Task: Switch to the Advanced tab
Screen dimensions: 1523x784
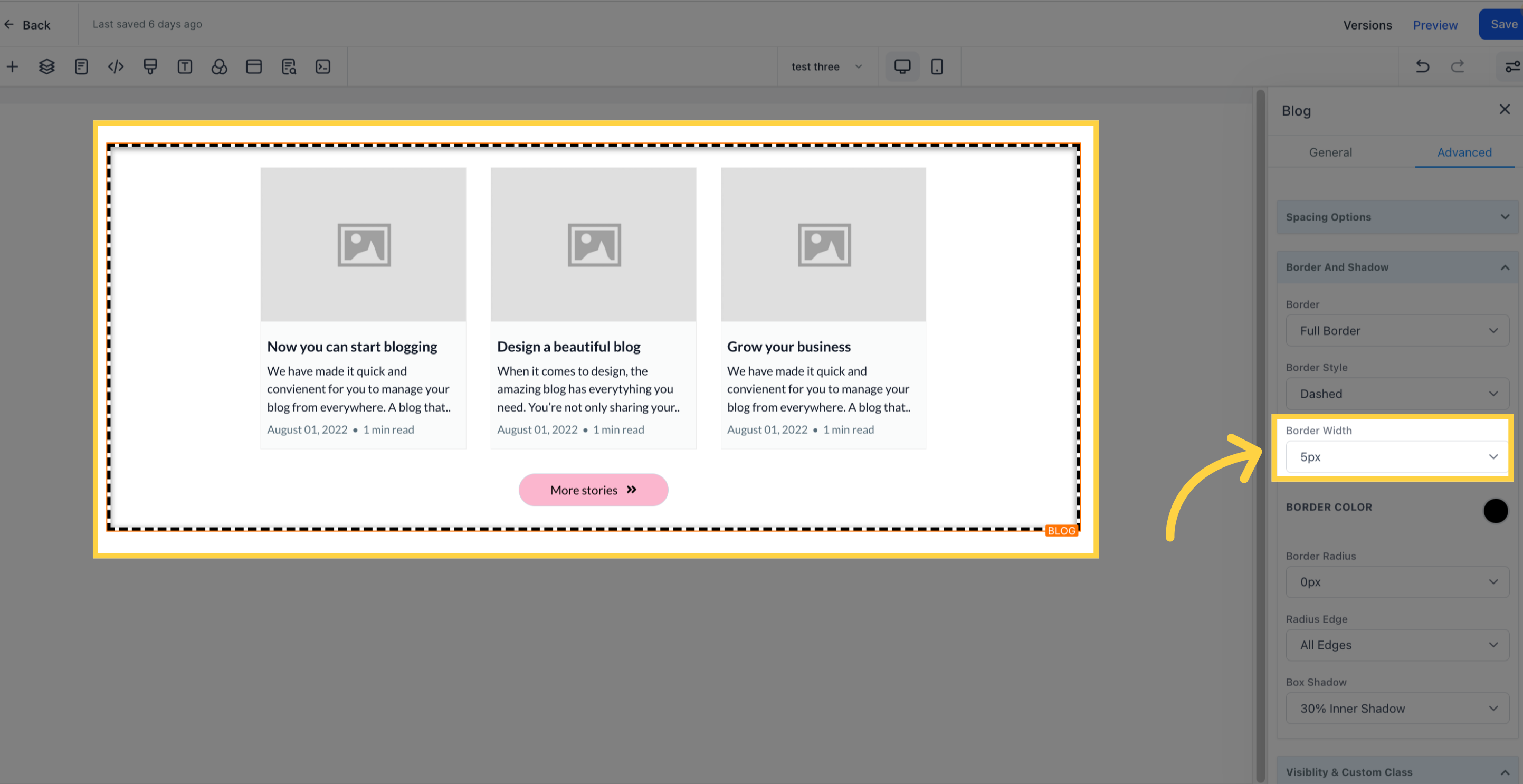Action: point(1464,152)
